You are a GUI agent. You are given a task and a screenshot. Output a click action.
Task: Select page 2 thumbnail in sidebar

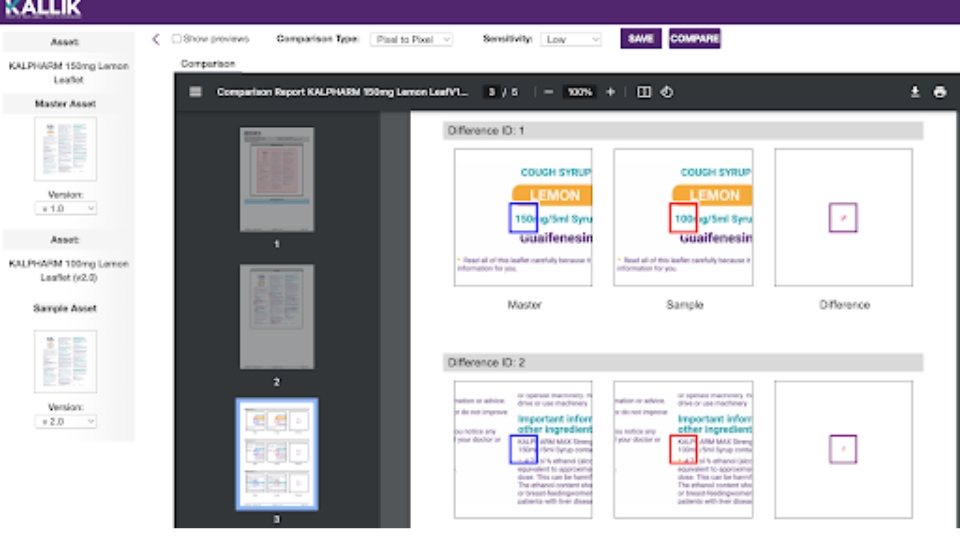point(277,317)
